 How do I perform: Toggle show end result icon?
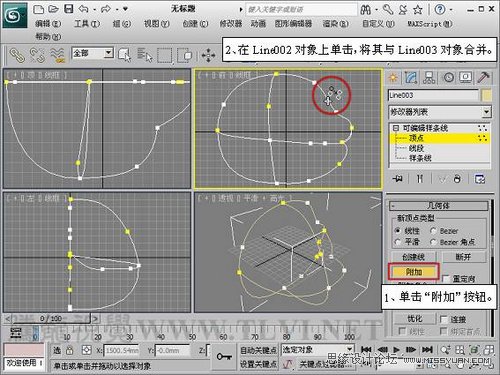(x=420, y=179)
